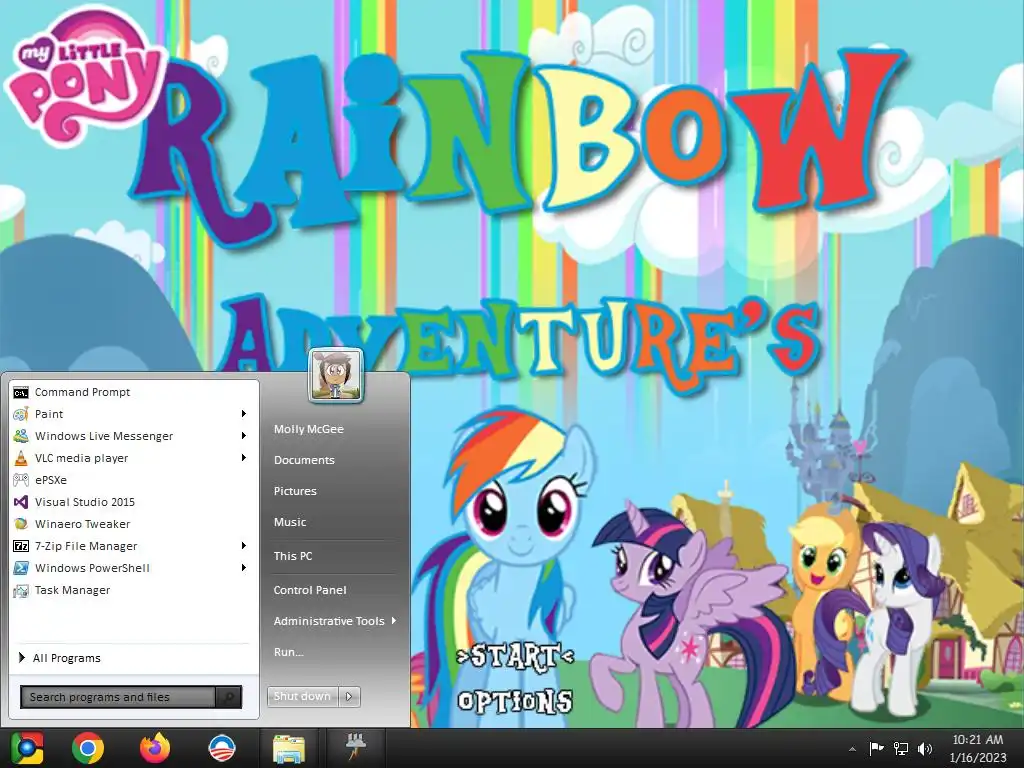Viewport: 1024px width, 768px height.
Task: Expand 7-Zip File Manager jump list arrow
Action: tap(244, 546)
